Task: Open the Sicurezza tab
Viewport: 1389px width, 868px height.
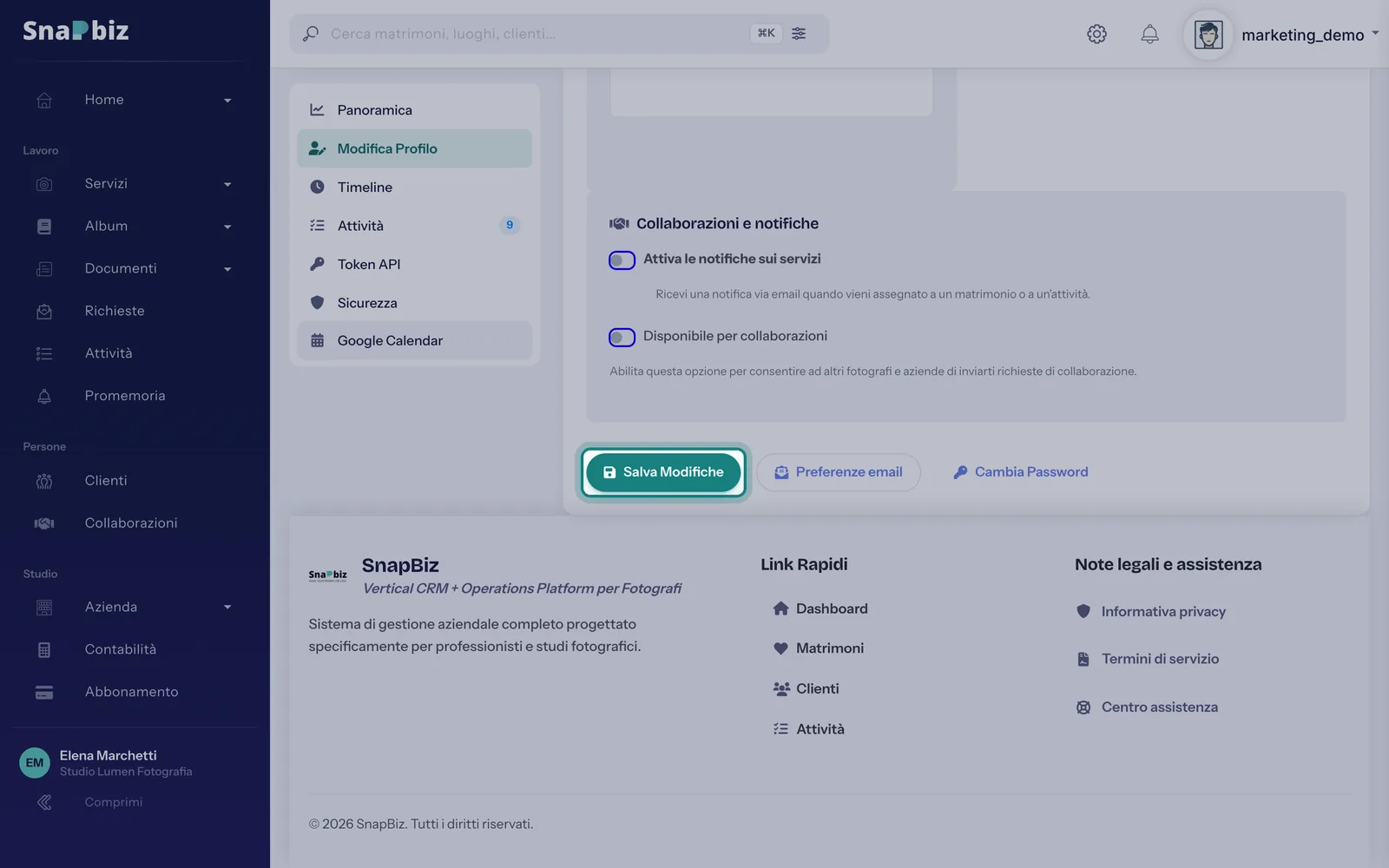Action: [x=414, y=303]
